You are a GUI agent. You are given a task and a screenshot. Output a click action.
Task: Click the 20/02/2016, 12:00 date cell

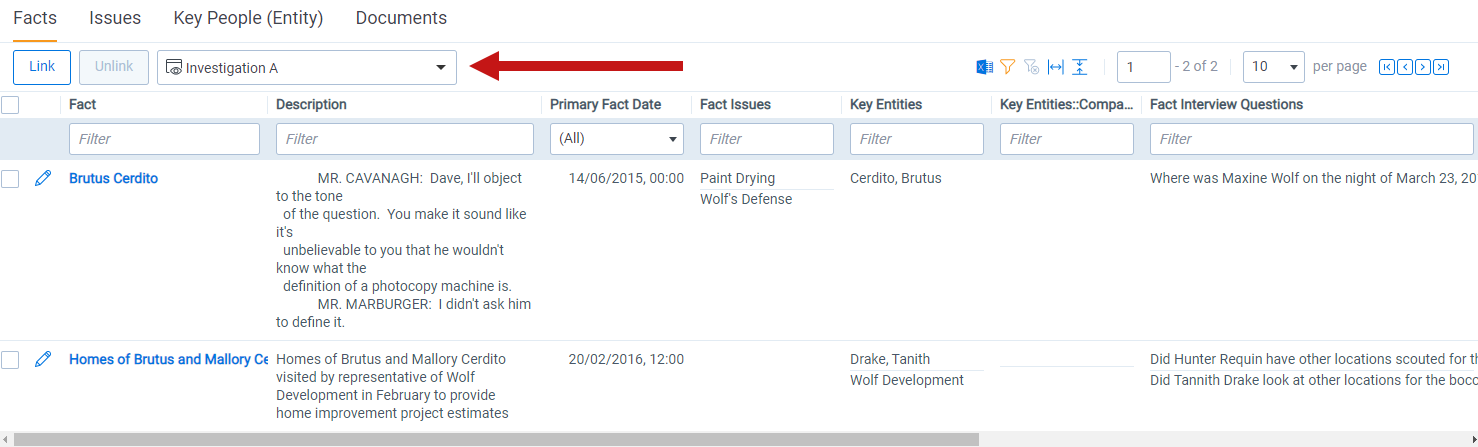coord(626,359)
